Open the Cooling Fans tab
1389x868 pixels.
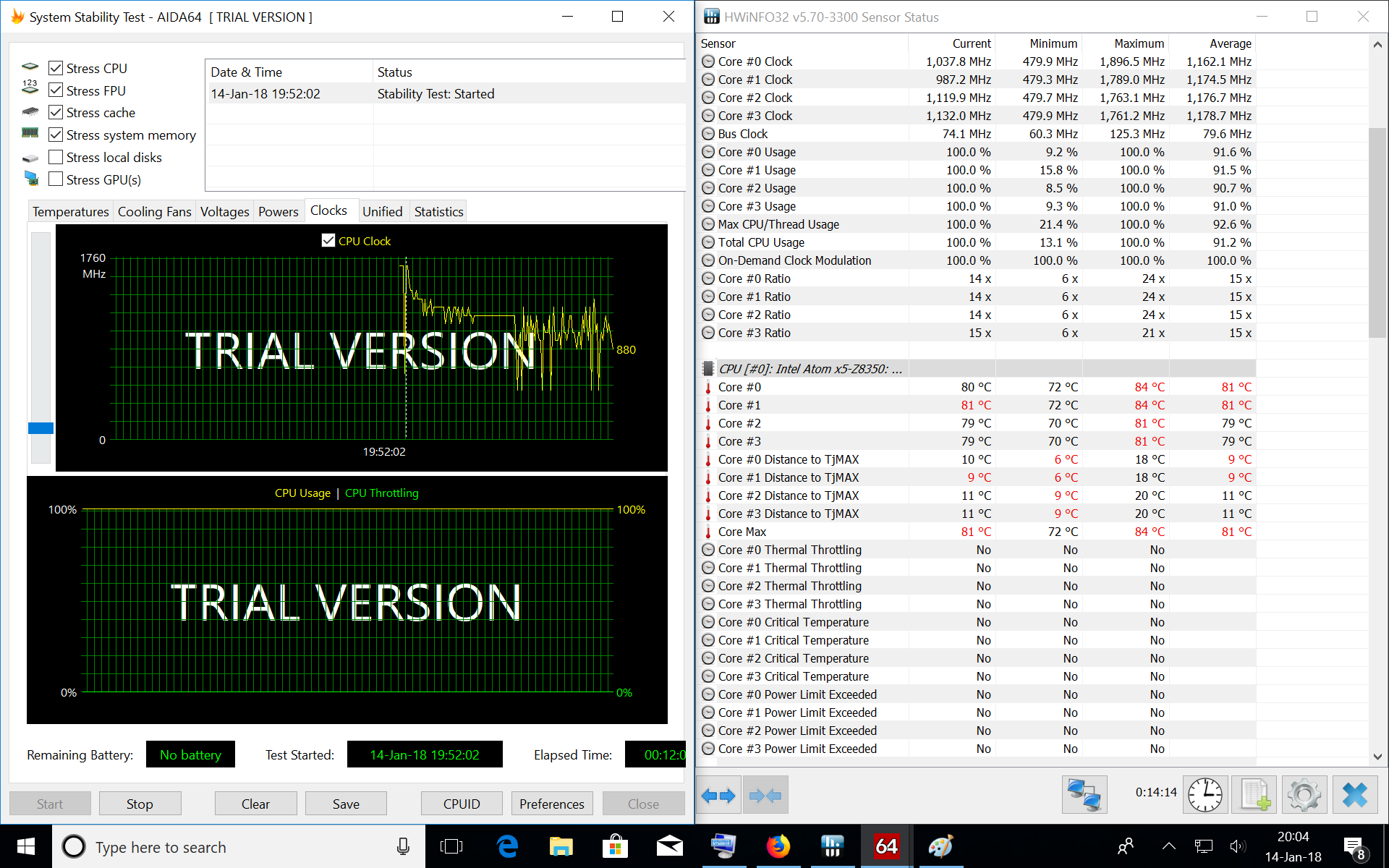click(x=154, y=211)
